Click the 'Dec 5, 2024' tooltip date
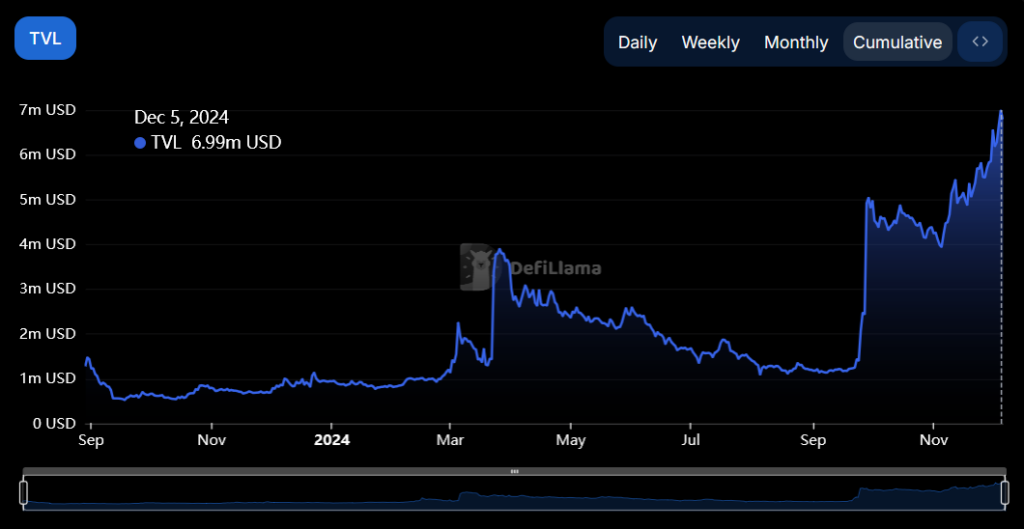This screenshot has height=529, width=1024. click(181, 118)
